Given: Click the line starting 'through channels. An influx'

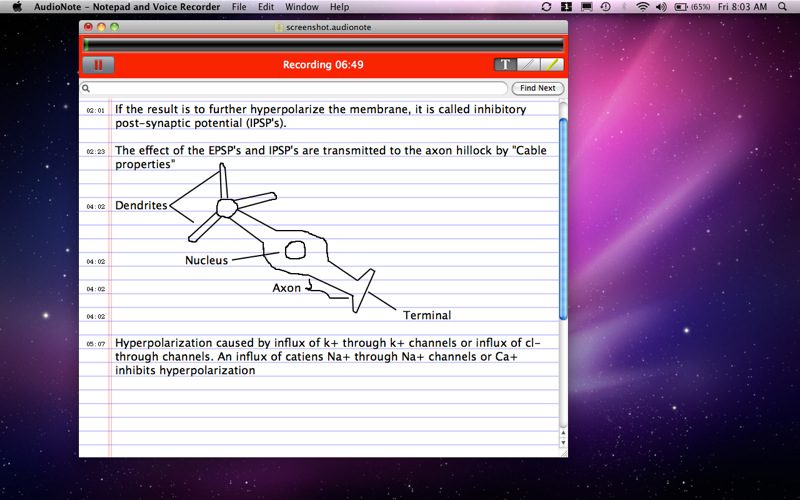Looking at the screenshot, I should (x=316, y=357).
